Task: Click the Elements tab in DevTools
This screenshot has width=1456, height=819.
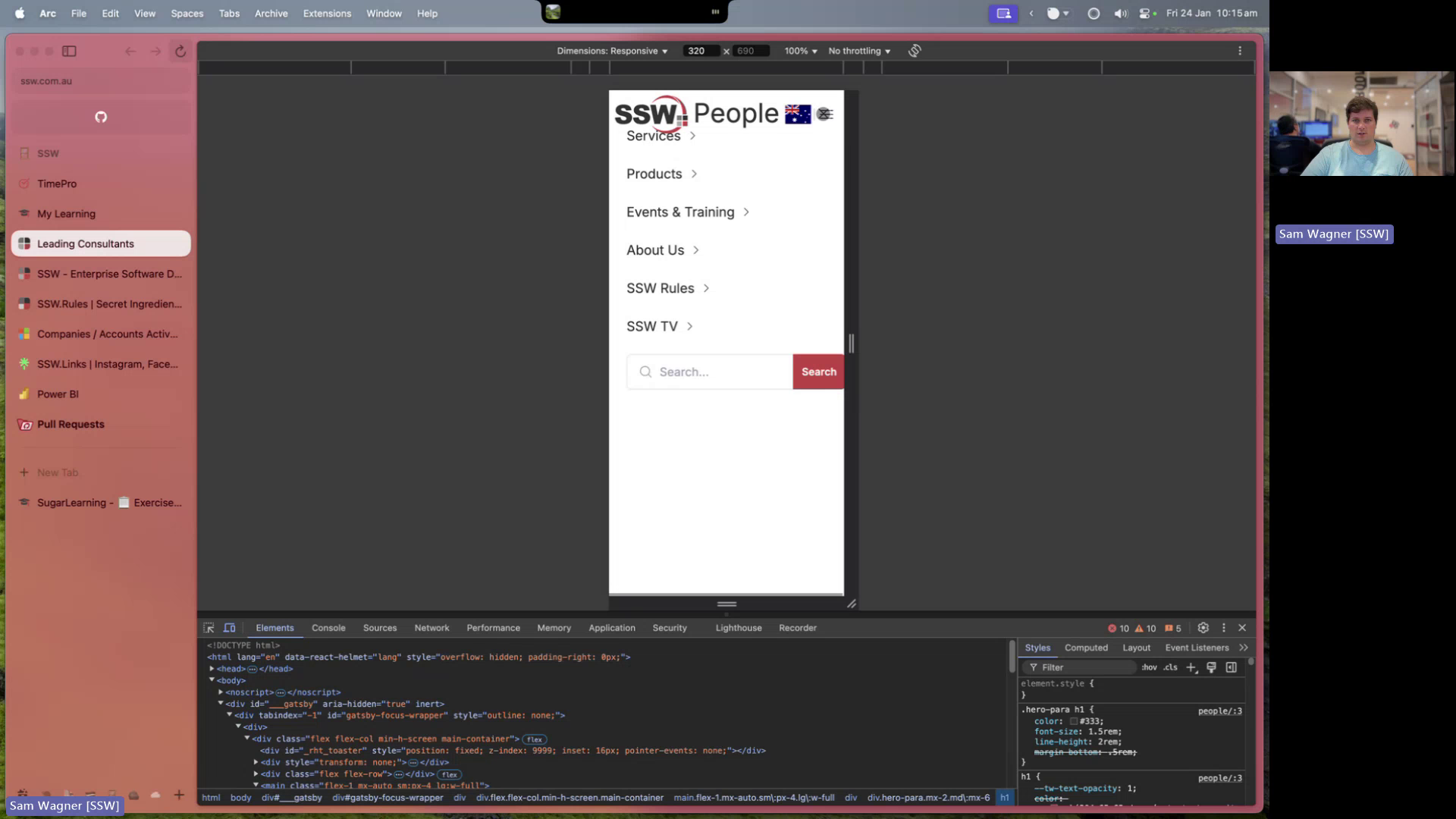Action: coord(275,628)
